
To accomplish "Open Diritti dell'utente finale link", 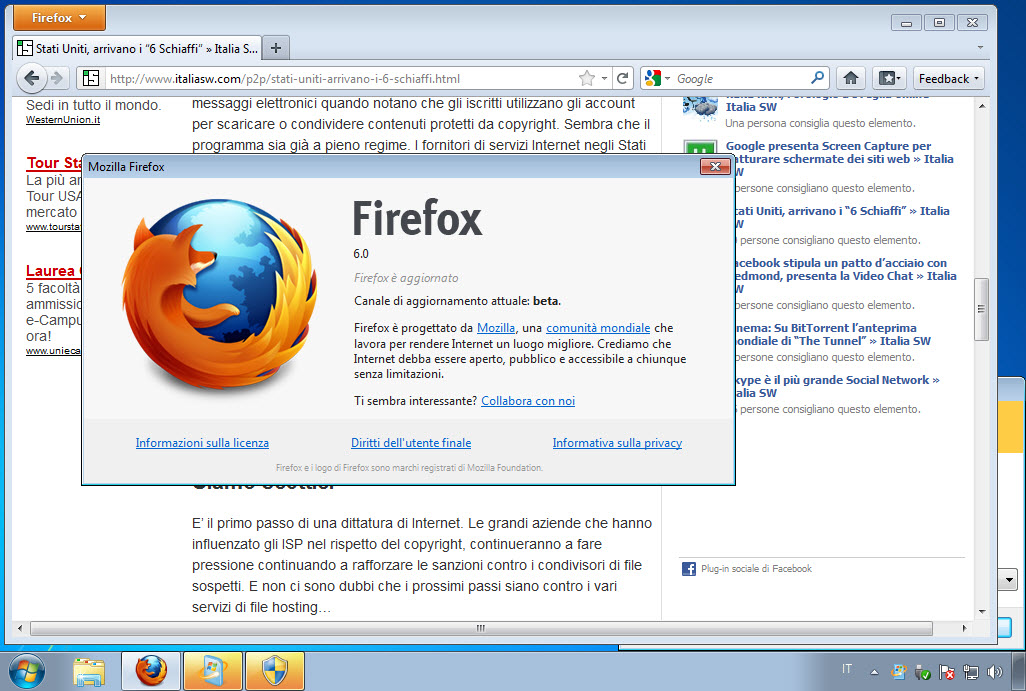I will point(411,443).
